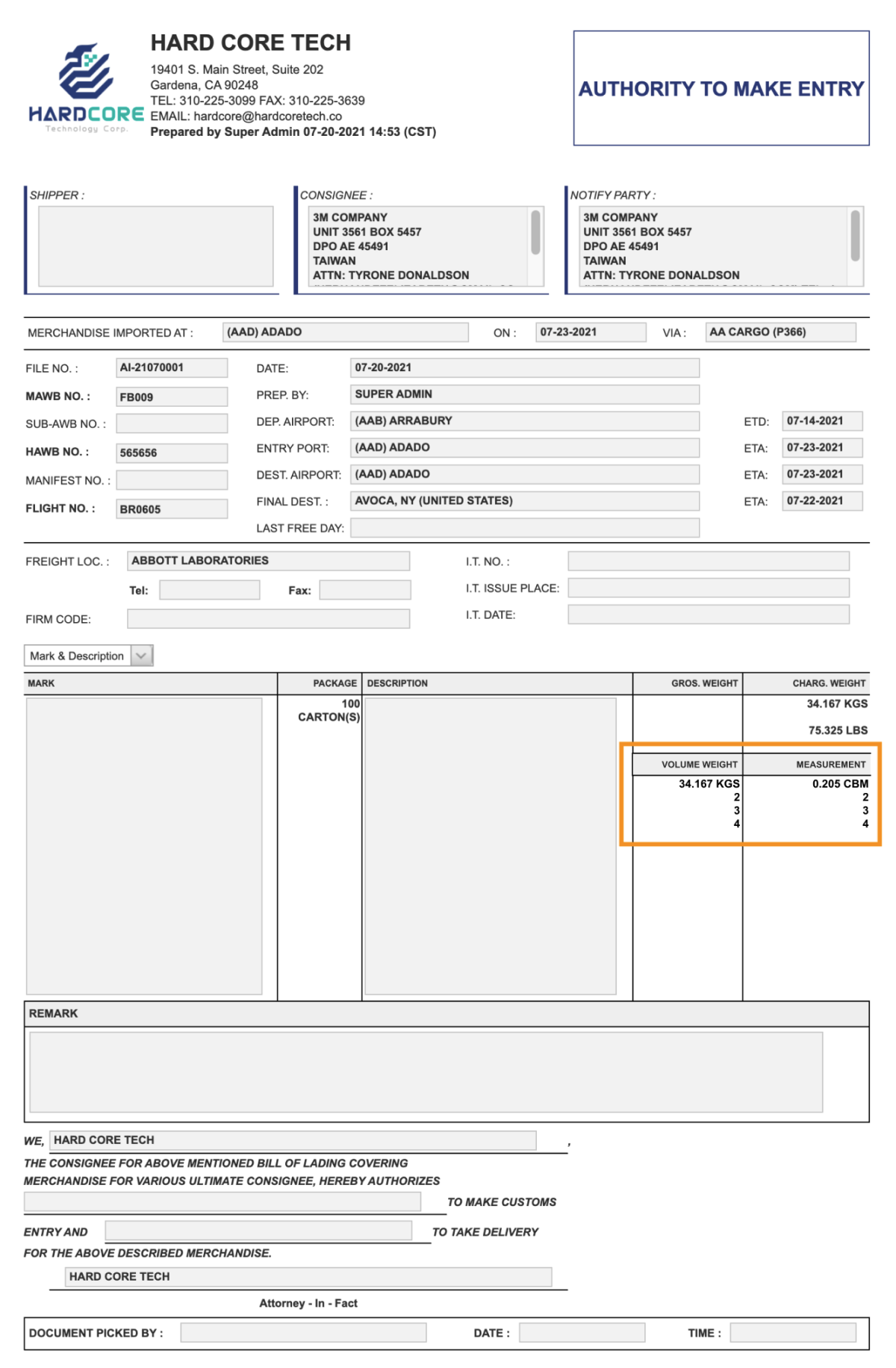Select the Last Free Day field

point(524,528)
